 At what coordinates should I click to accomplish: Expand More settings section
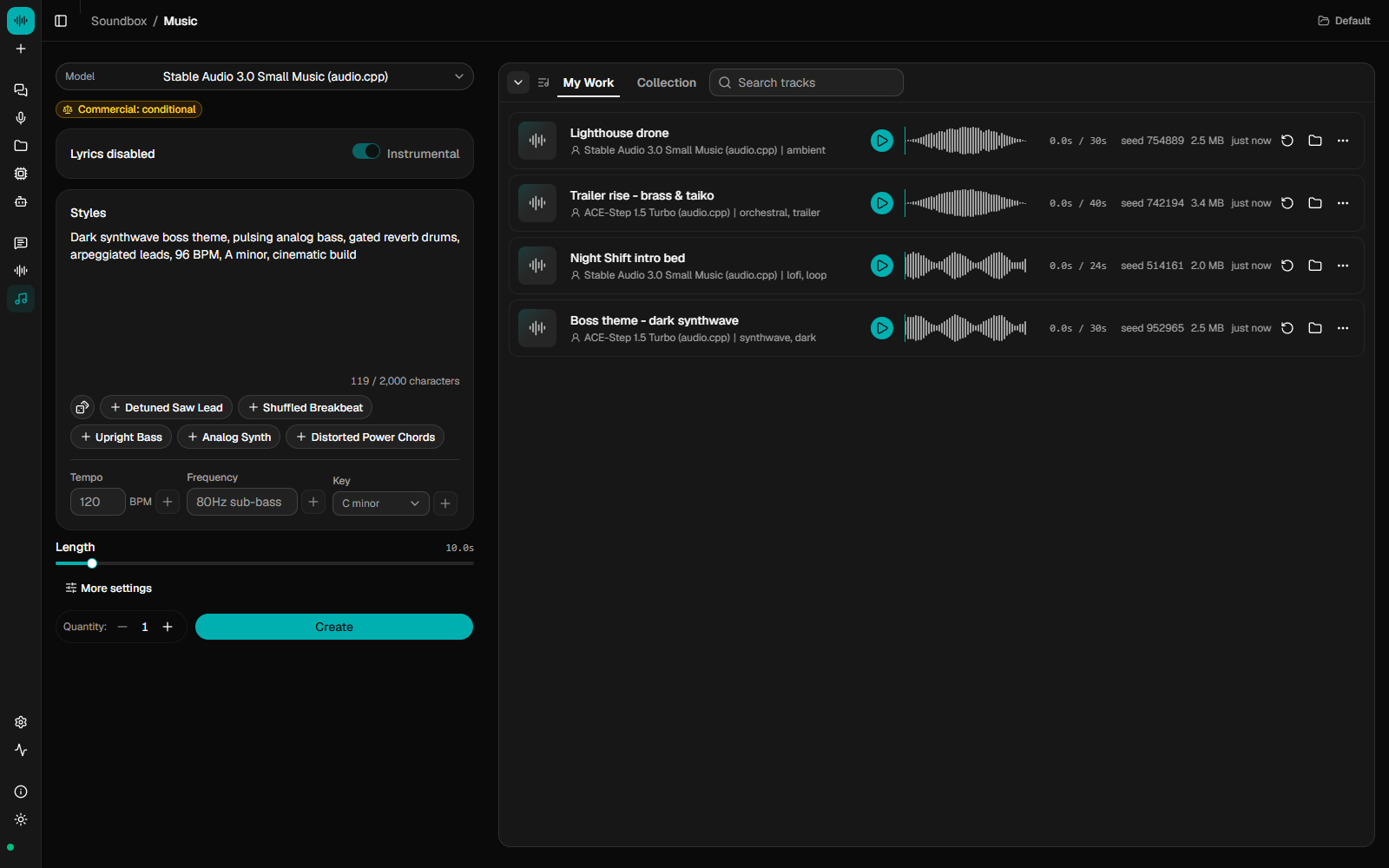point(109,589)
